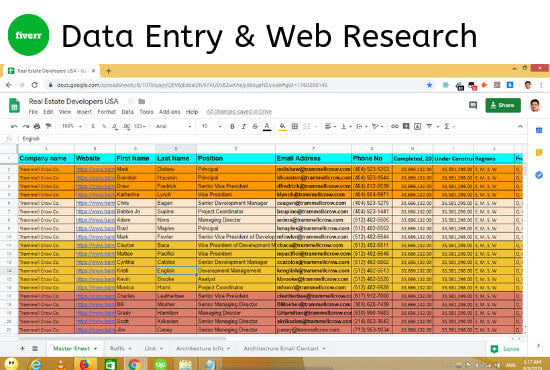The image size is (550, 370).
Task: Open the Arial font dropdown
Action: (x=173, y=126)
